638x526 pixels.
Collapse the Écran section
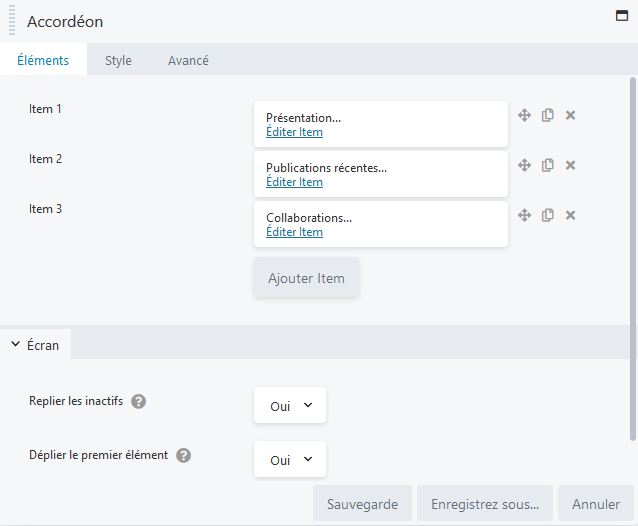tap(35, 345)
